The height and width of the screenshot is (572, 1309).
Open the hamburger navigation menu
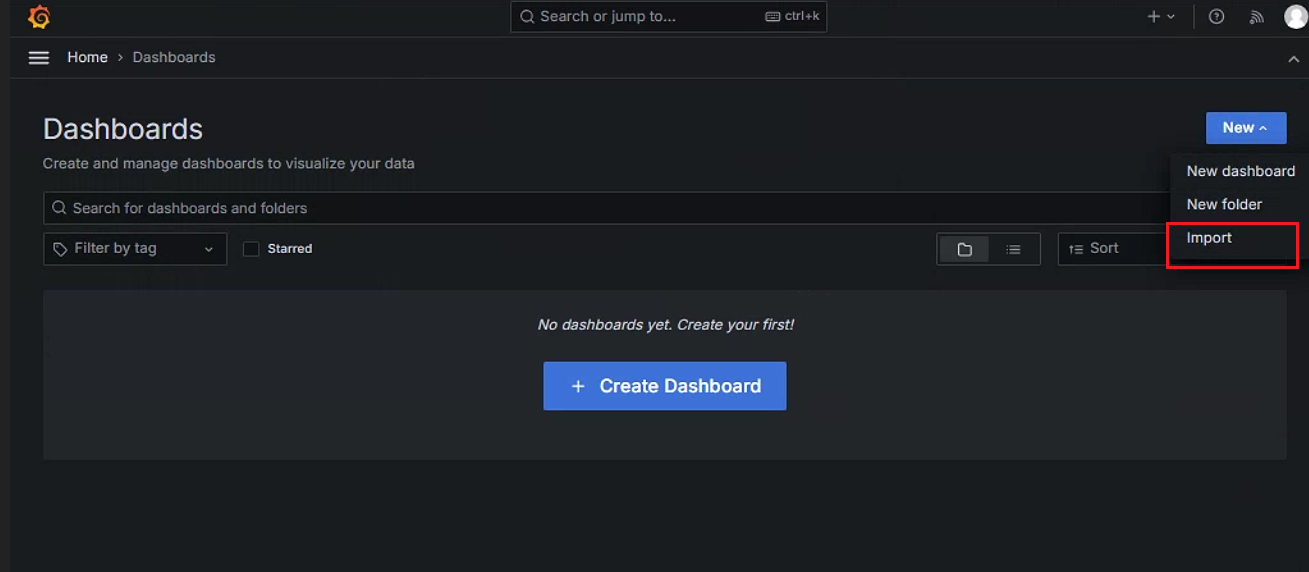click(x=39, y=58)
